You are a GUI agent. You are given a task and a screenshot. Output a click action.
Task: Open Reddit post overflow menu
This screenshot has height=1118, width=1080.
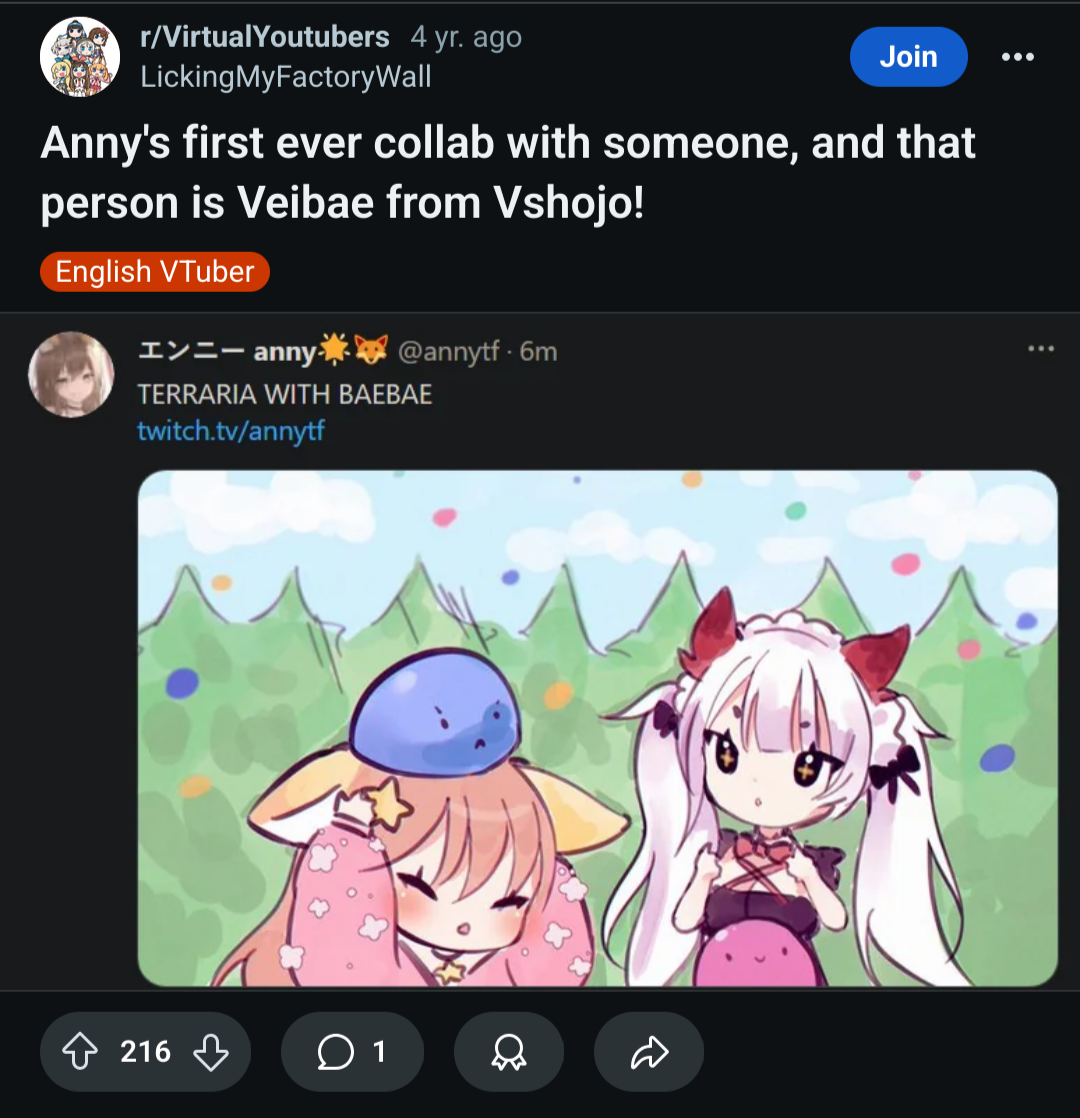1017,57
